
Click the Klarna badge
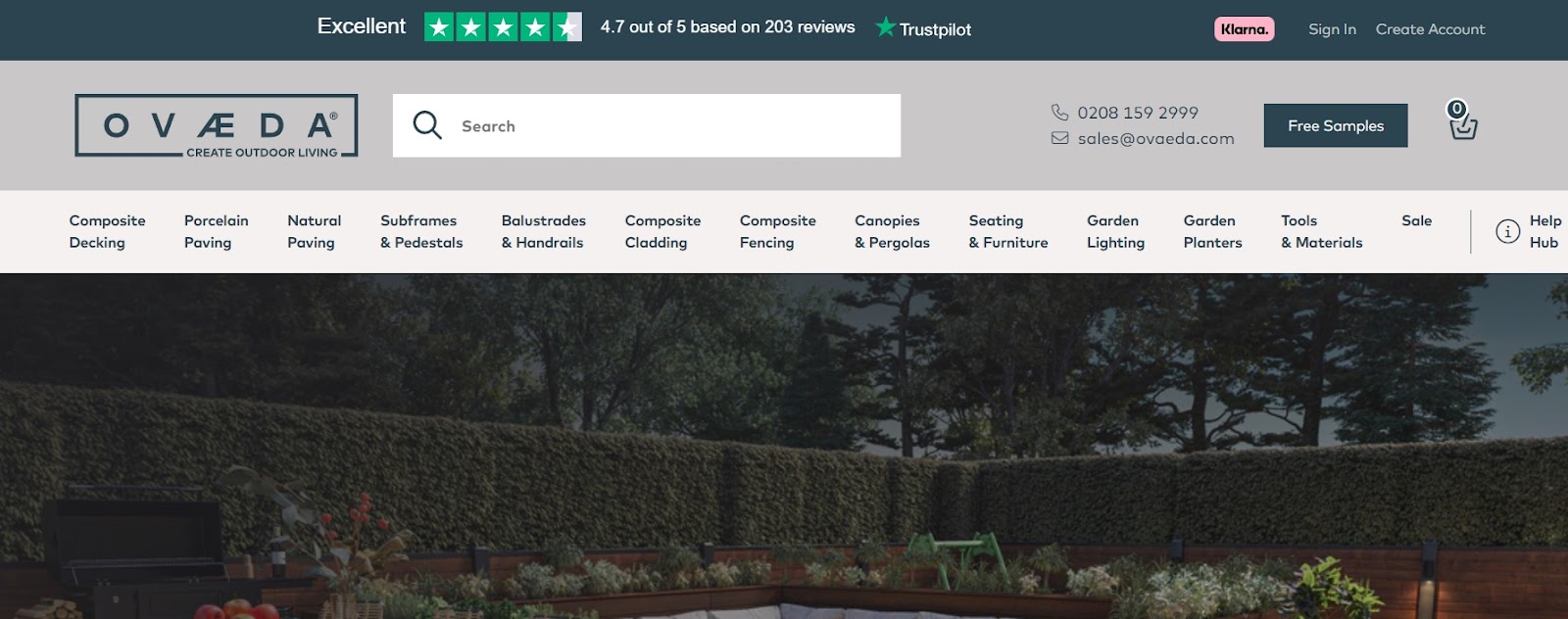coord(1245,29)
